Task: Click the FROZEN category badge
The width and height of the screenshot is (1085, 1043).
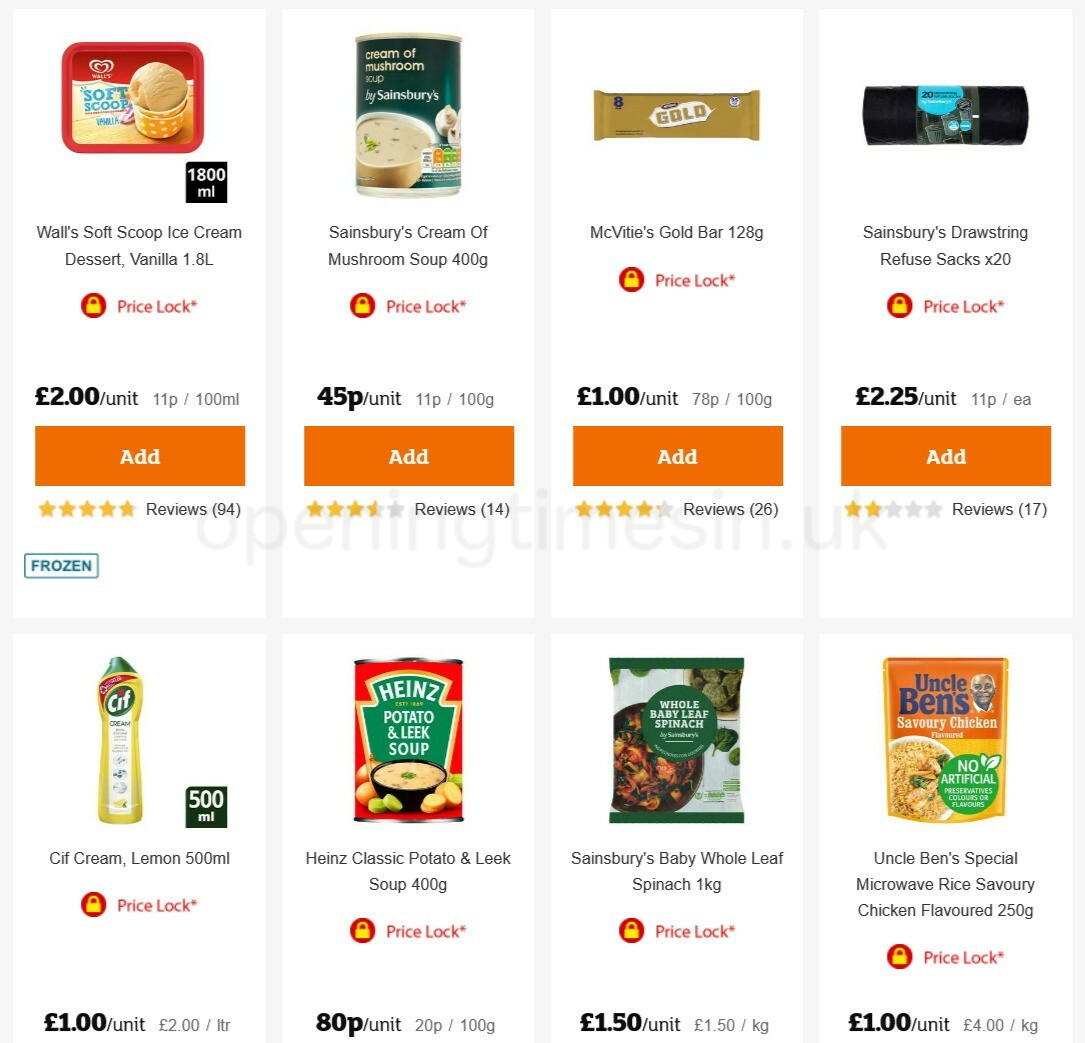Action: tap(61, 565)
